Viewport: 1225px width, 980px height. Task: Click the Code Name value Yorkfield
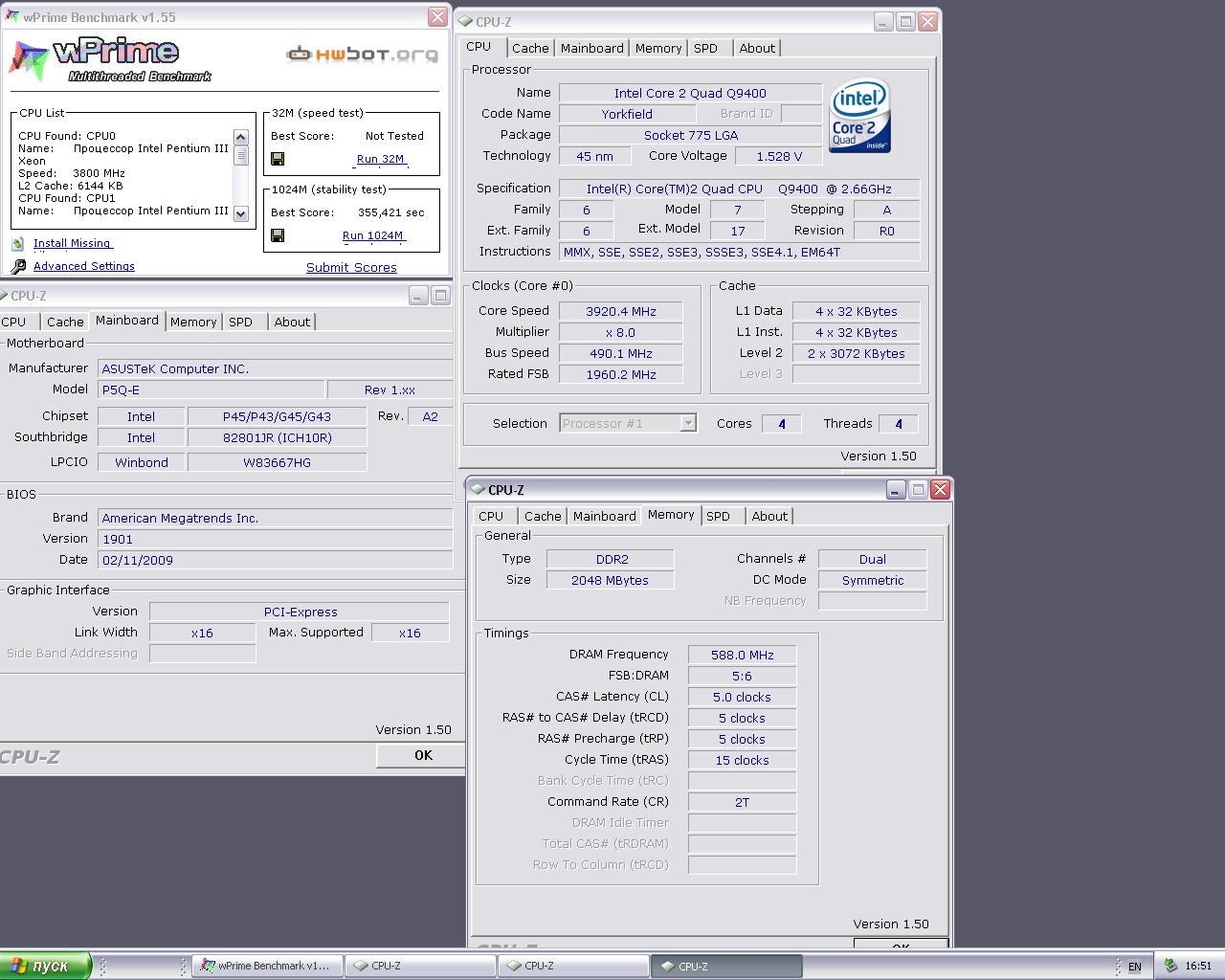627,114
